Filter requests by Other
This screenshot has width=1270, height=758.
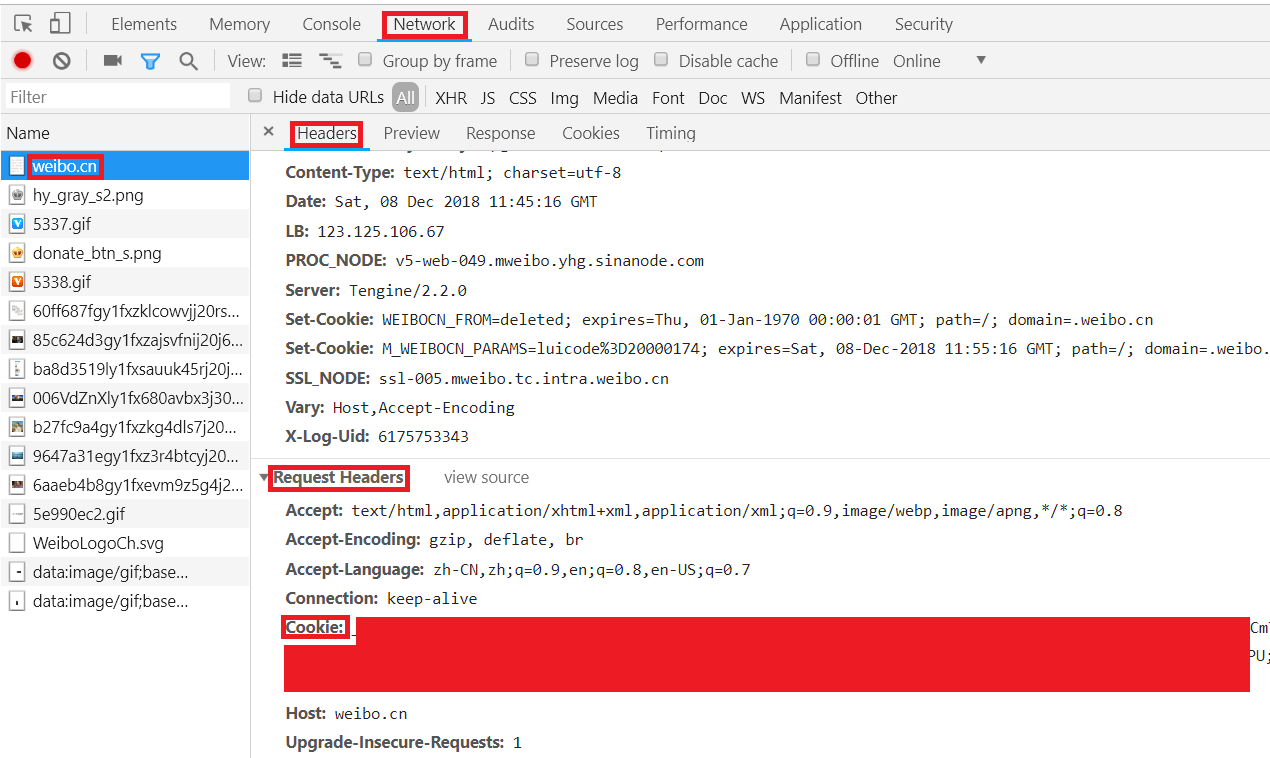click(876, 98)
